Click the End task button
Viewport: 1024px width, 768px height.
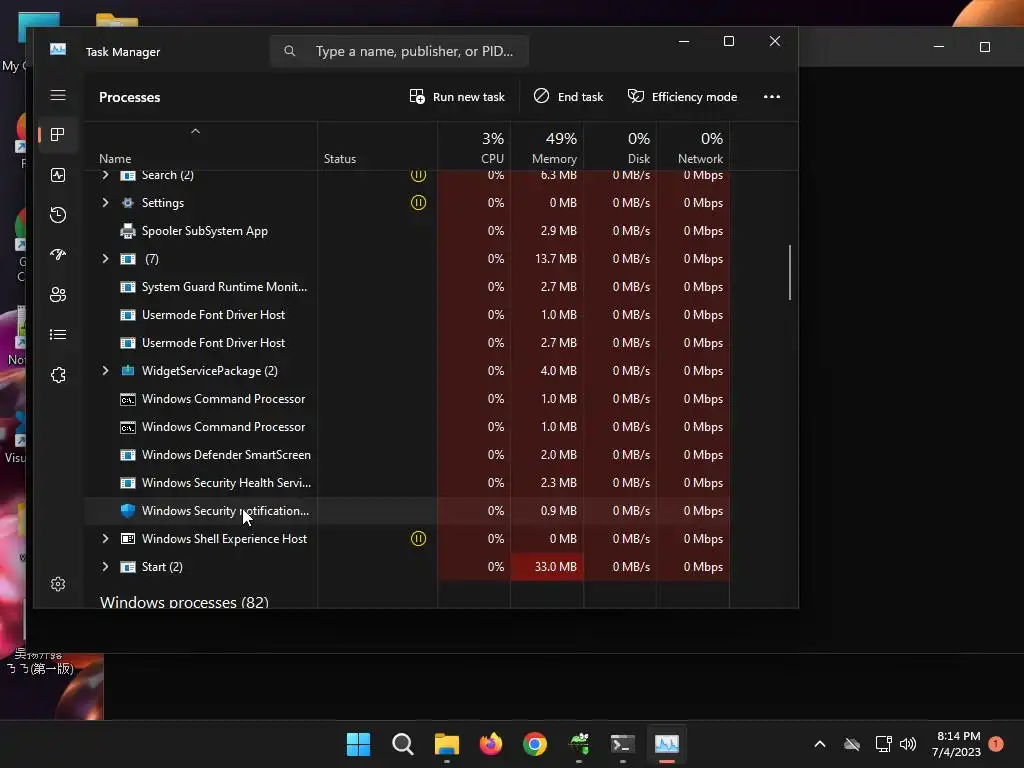click(x=568, y=97)
